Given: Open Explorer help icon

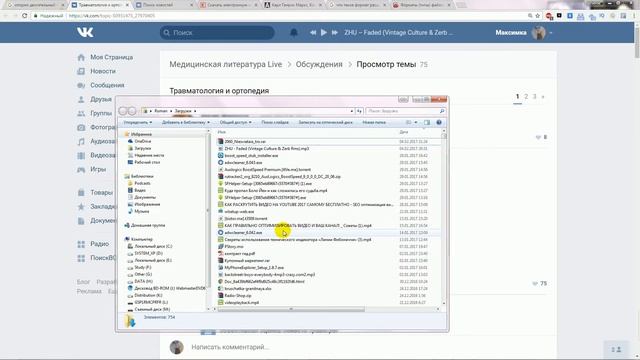Looking at the screenshot, I should (439, 122).
